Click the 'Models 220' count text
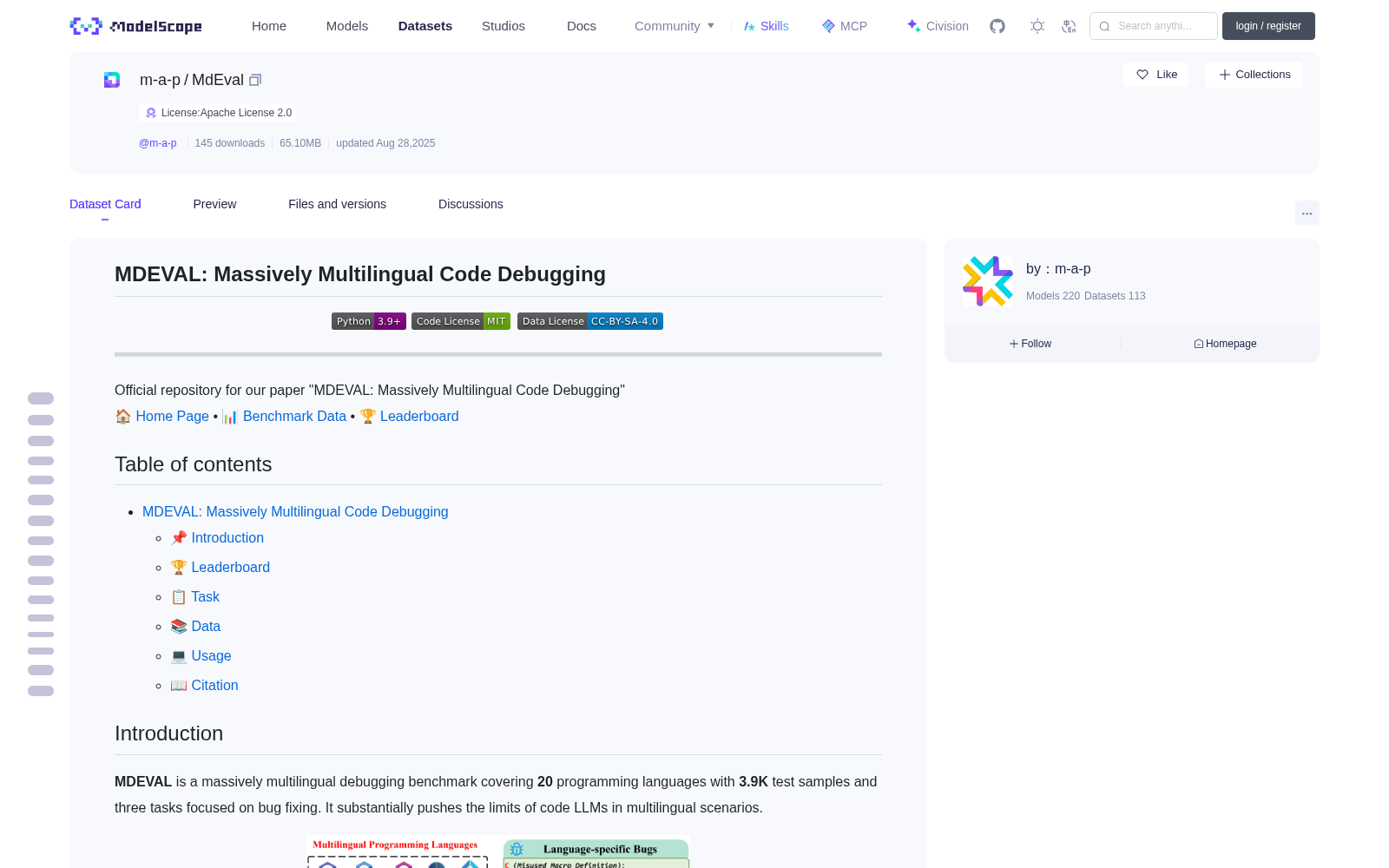This screenshot has width=1389, height=868. click(1053, 296)
